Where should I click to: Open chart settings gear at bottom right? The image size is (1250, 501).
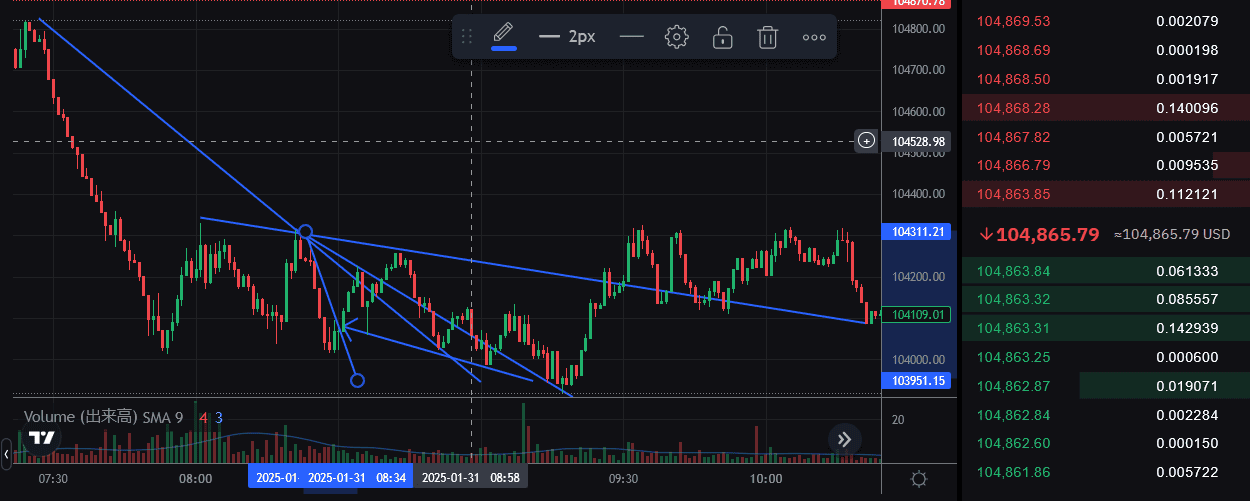point(919,479)
